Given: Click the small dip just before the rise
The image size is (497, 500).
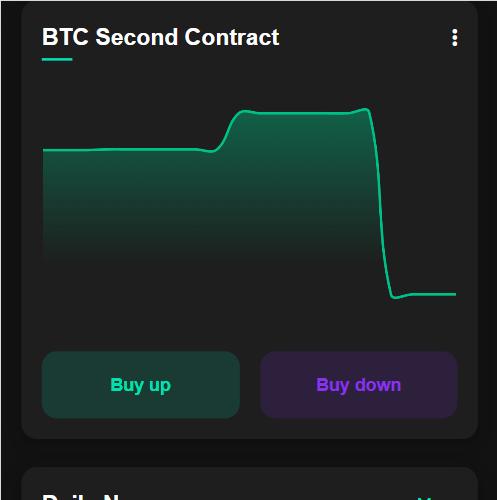Looking at the screenshot, I should [x=210, y=151].
